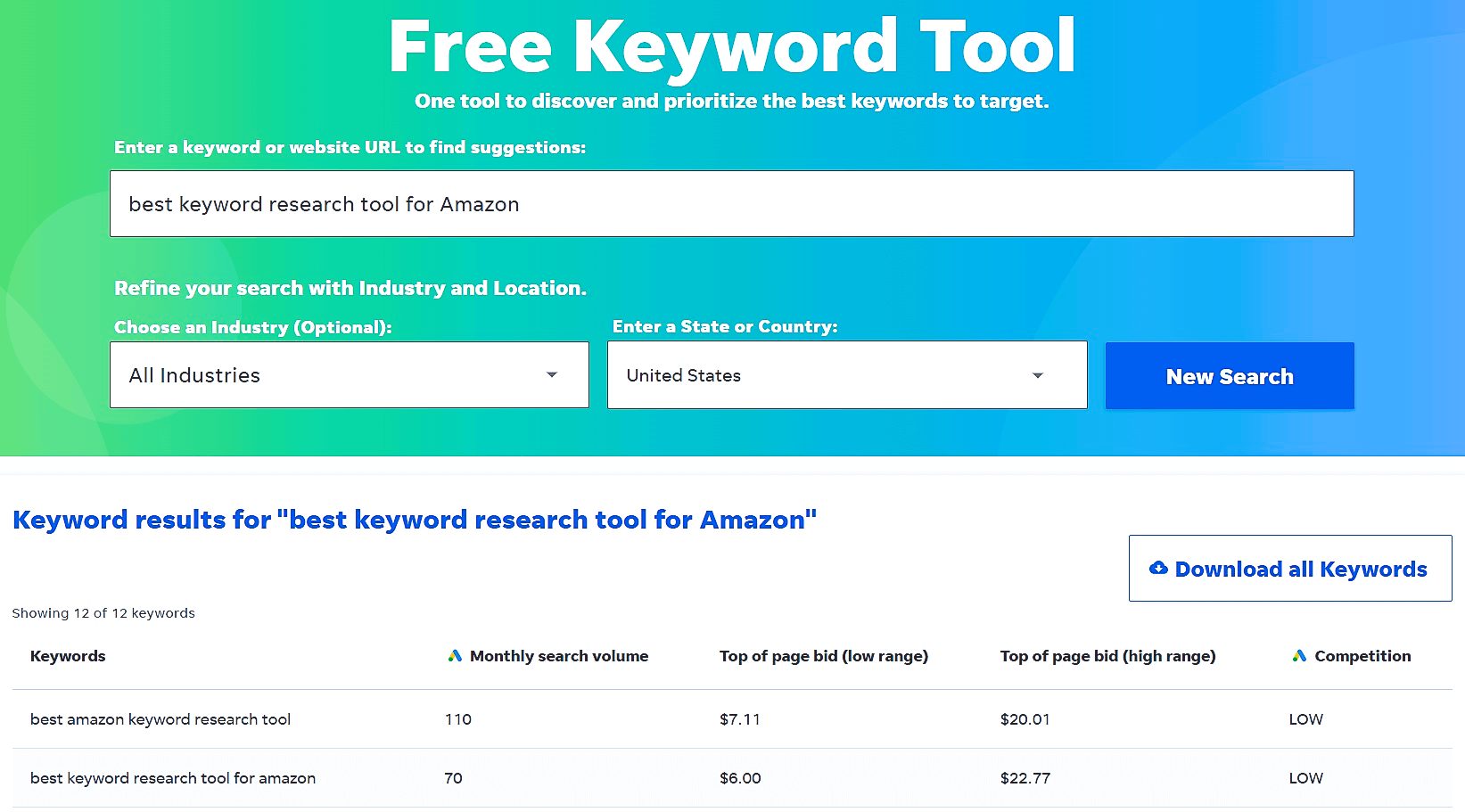Click the 'Keyword results for' heading
Image resolution: width=1465 pixels, height=812 pixels.
[x=415, y=520]
